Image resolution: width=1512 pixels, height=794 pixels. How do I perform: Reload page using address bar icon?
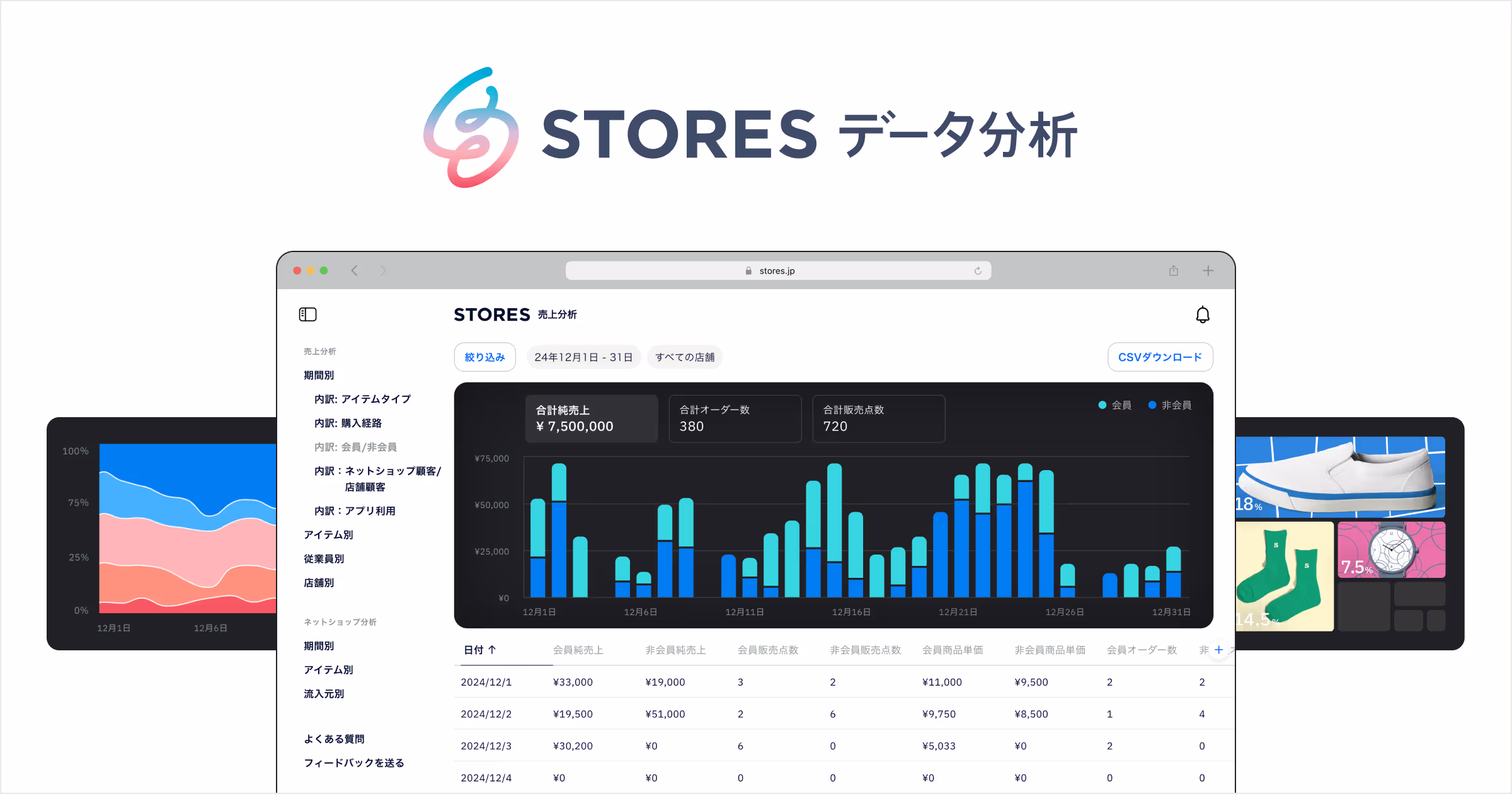coord(978,271)
